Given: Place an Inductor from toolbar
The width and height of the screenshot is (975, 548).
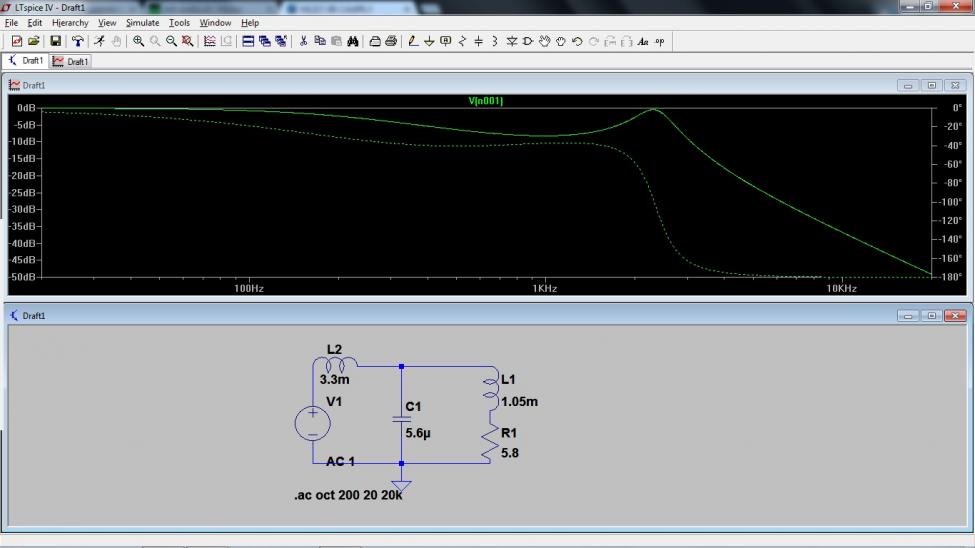Looking at the screenshot, I should 495,42.
